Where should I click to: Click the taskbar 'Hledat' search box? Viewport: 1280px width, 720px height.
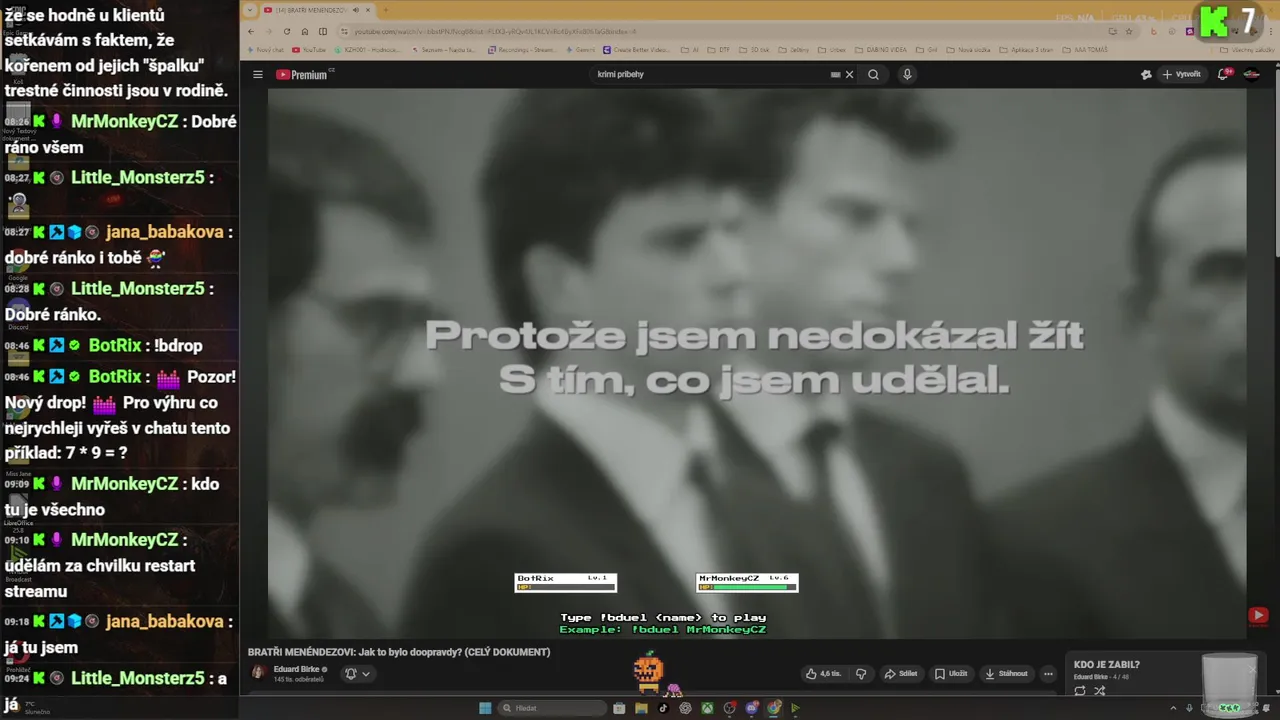click(x=553, y=708)
